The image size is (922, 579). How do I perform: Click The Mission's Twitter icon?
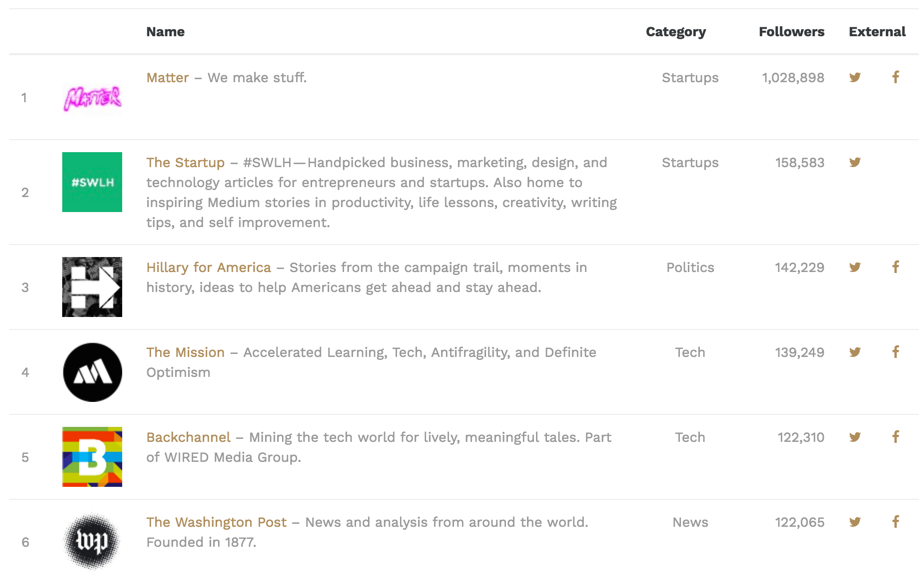point(855,353)
